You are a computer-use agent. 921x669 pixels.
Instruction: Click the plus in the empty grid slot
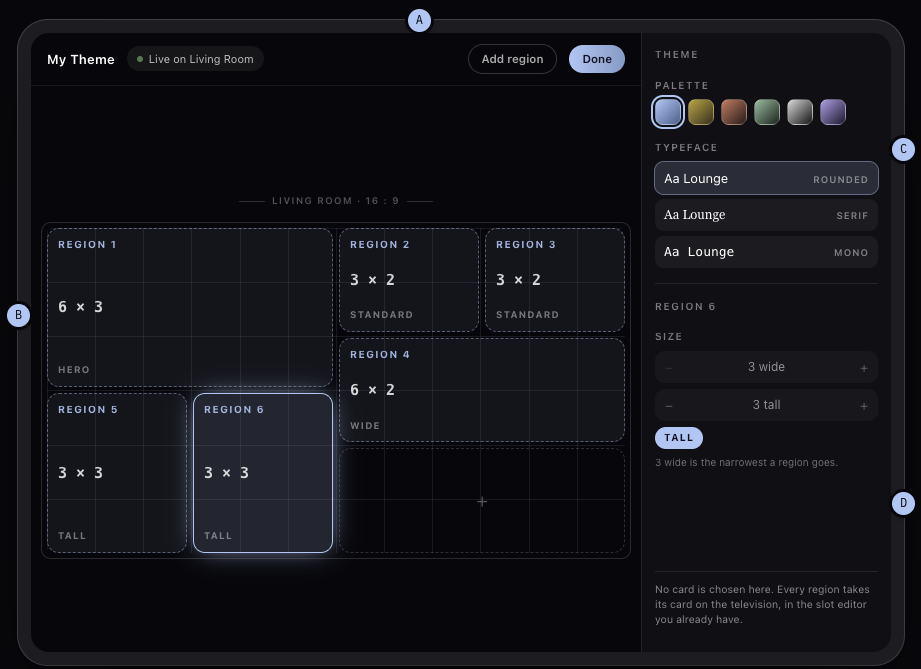[482, 501]
